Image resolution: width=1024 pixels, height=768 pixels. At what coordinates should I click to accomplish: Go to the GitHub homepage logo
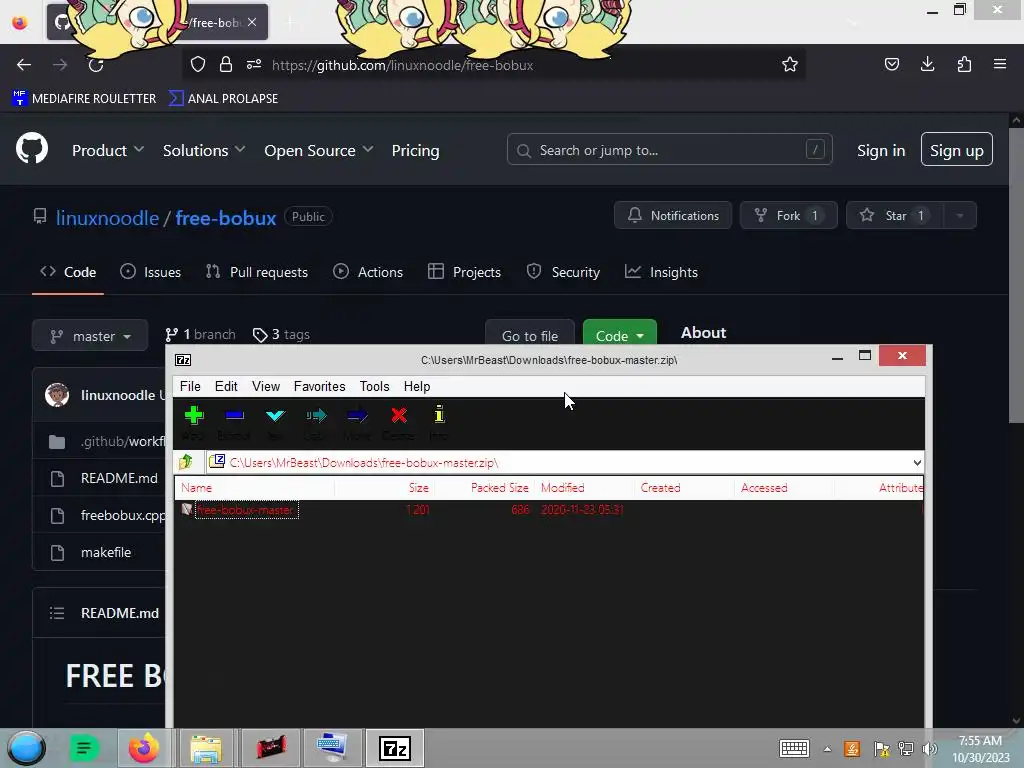pyautogui.click(x=32, y=148)
